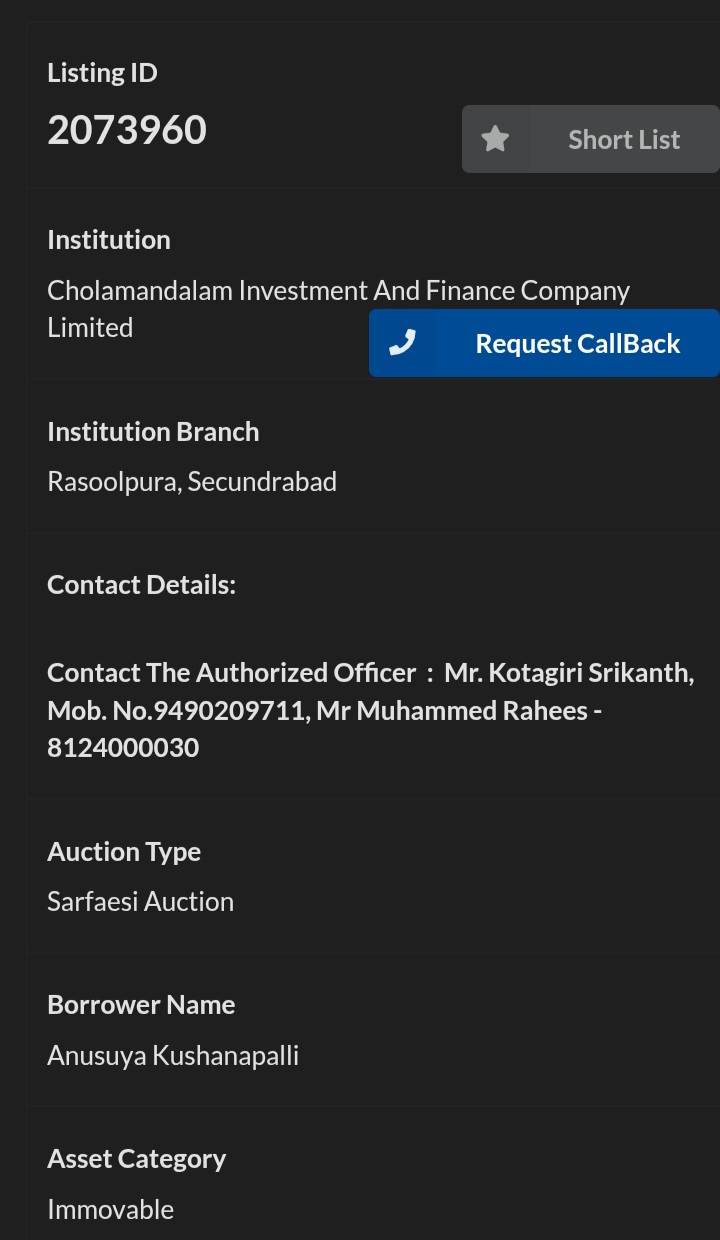Collapse the Auction Type section
The width and height of the screenshot is (720, 1240).
[124, 851]
